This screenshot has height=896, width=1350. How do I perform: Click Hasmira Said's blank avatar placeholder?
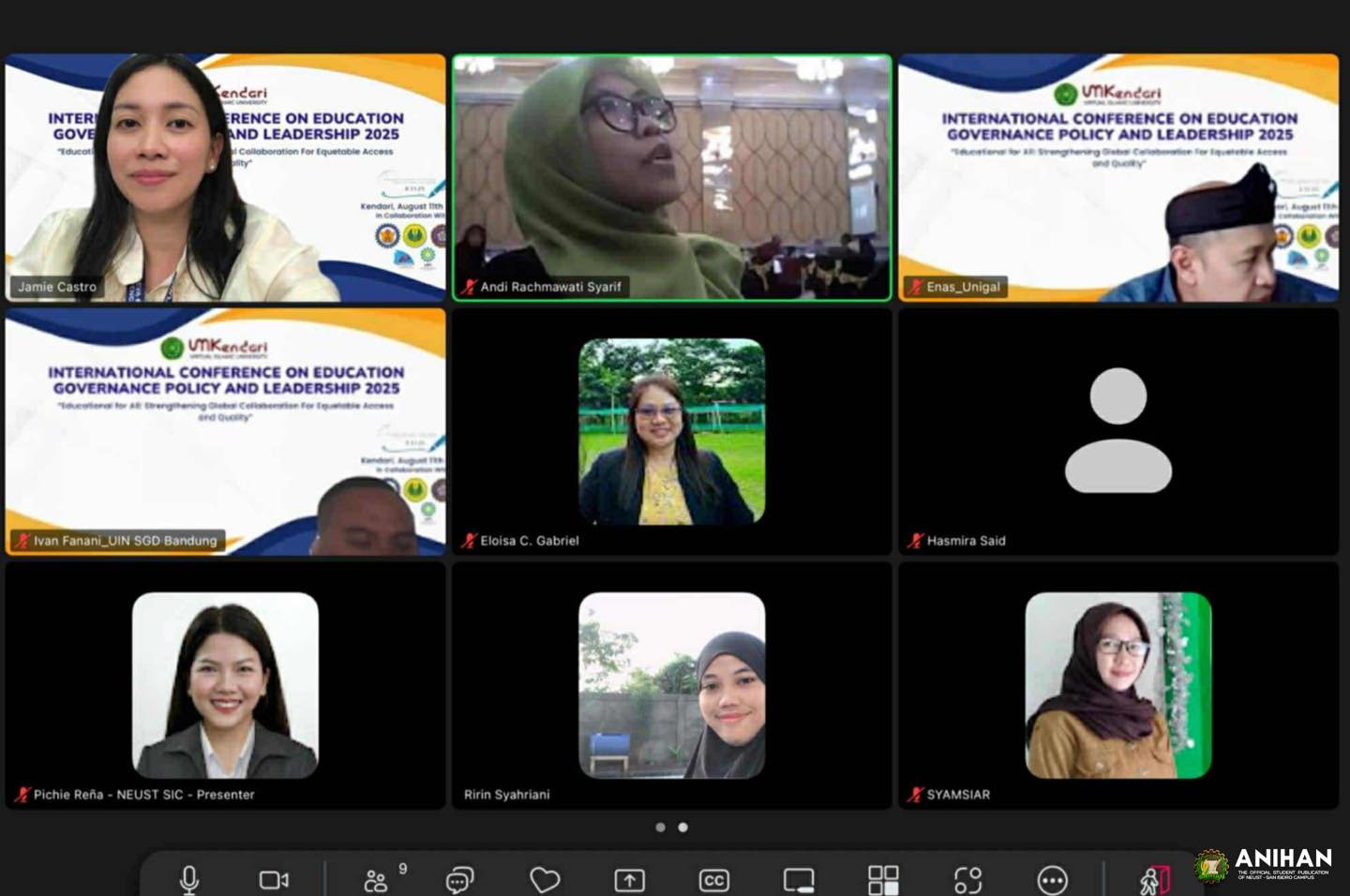(1118, 431)
